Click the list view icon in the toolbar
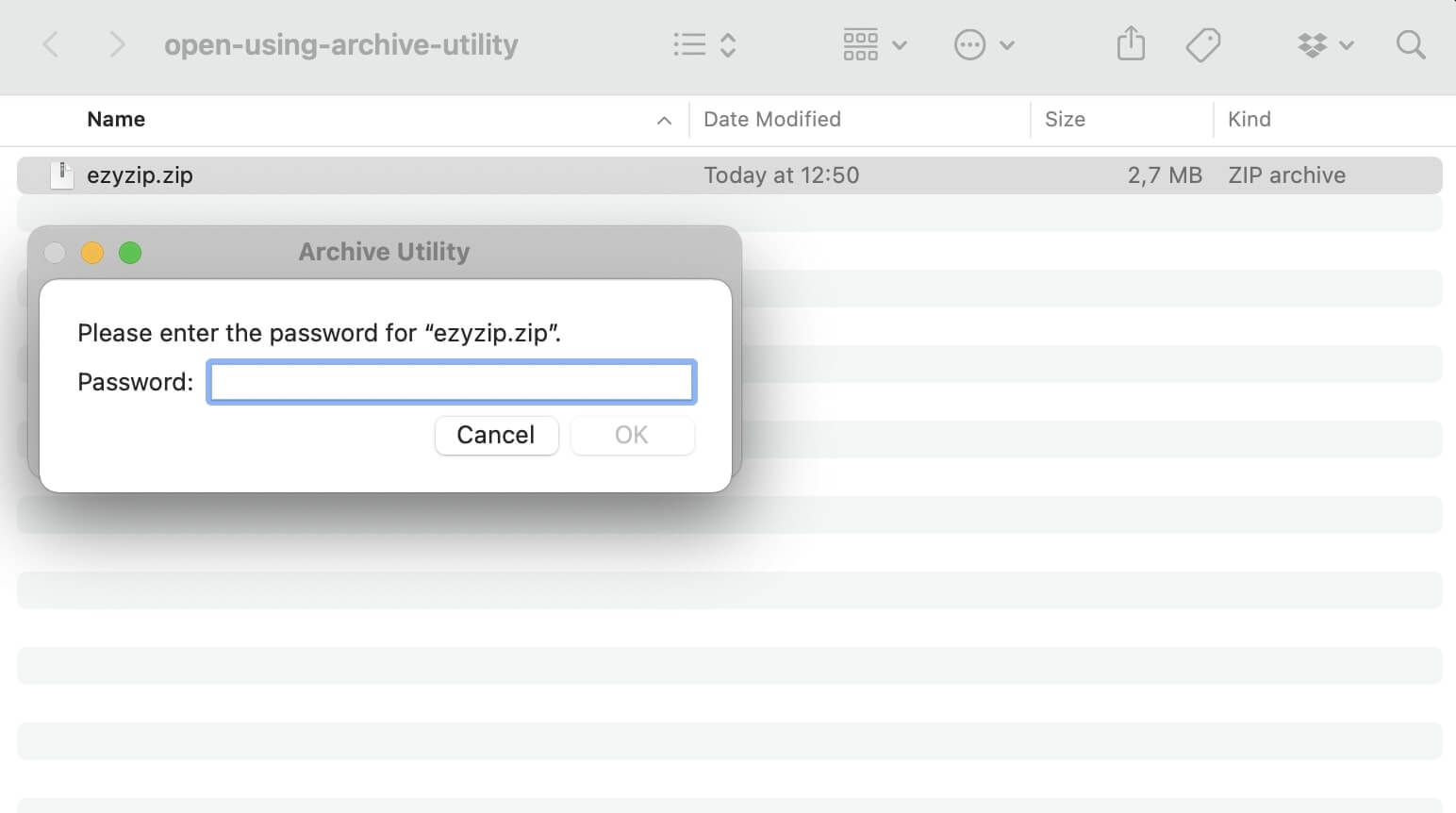1456x813 pixels. [689, 43]
